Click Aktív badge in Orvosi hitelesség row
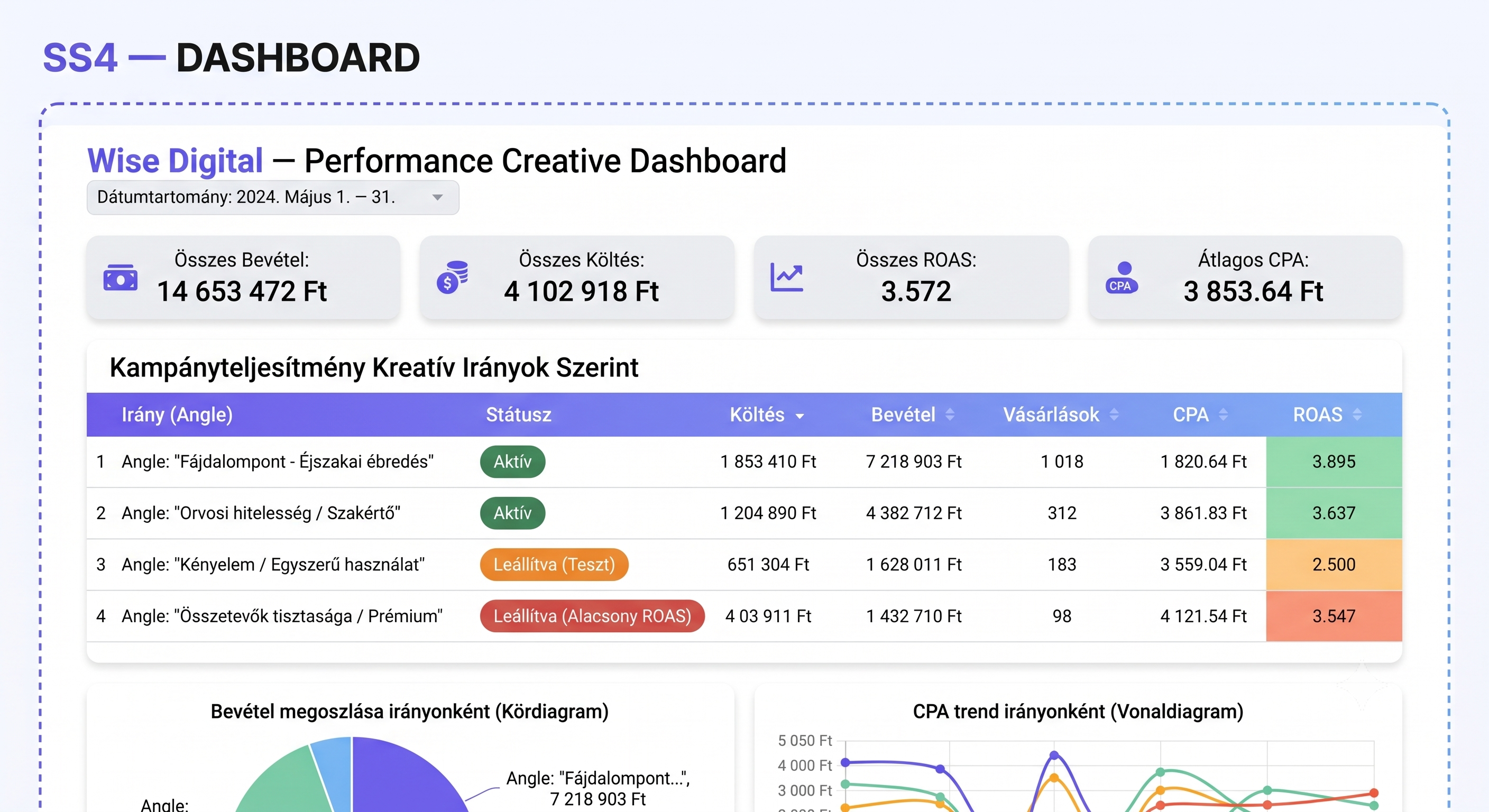 (512, 513)
